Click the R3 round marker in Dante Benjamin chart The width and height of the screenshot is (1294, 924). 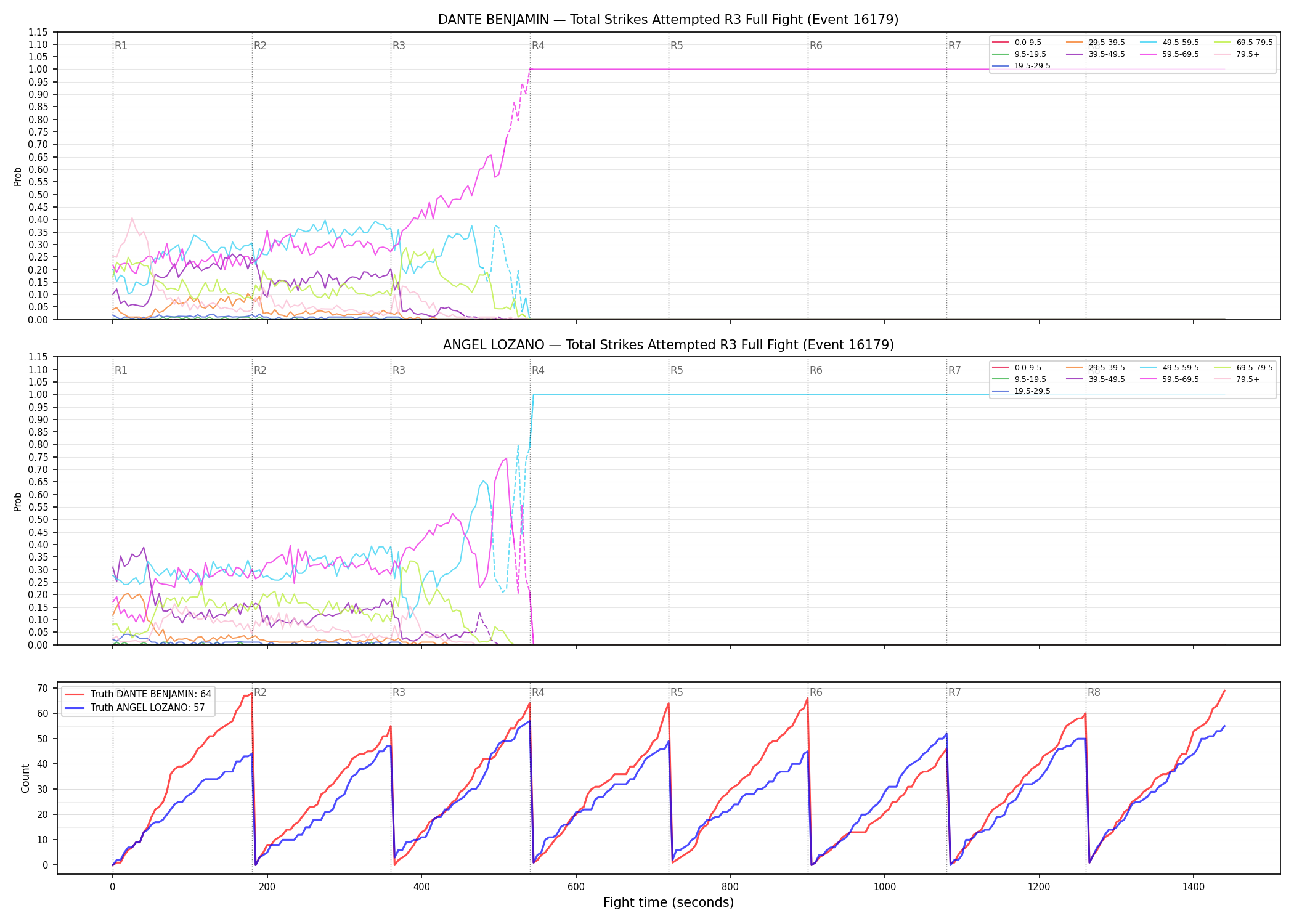click(x=399, y=46)
